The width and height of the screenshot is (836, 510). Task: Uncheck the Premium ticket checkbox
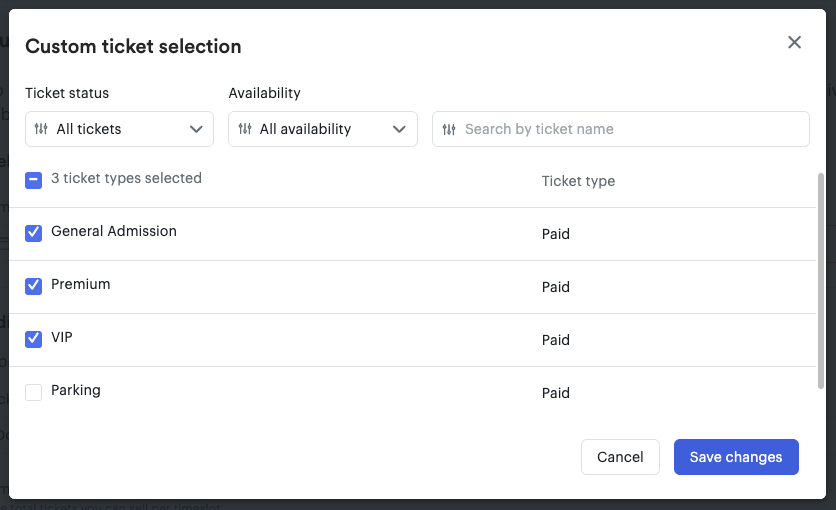(x=34, y=286)
